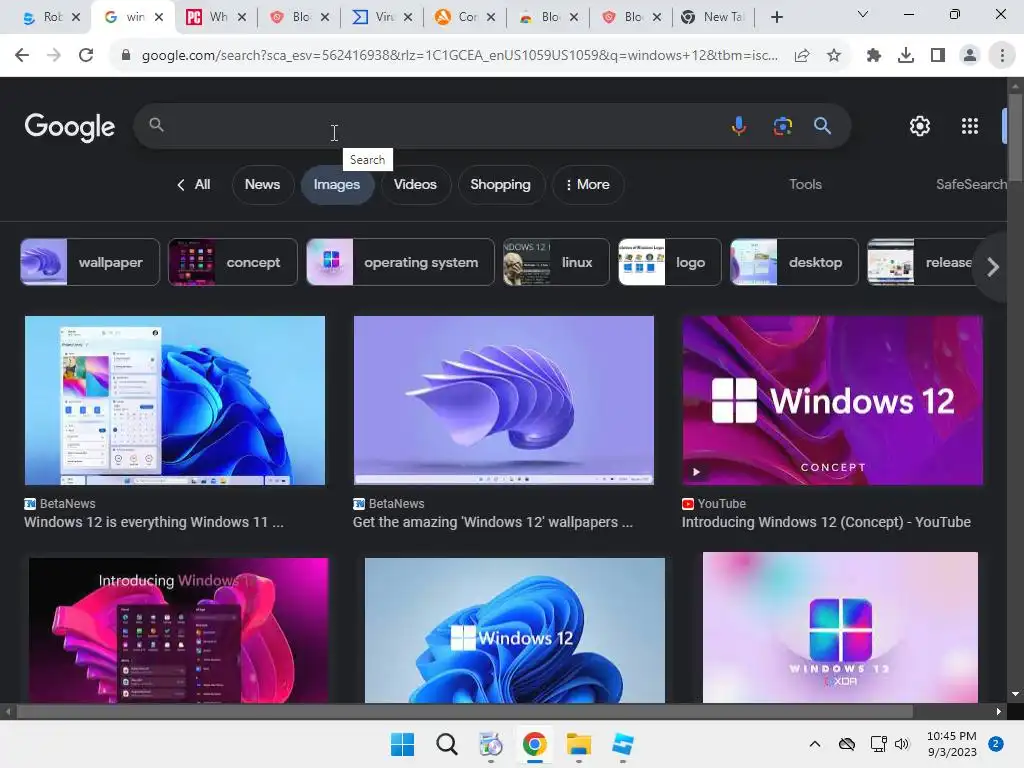Screen dimensions: 1024x768
Task: Open volume control in system tray
Action: click(902, 744)
